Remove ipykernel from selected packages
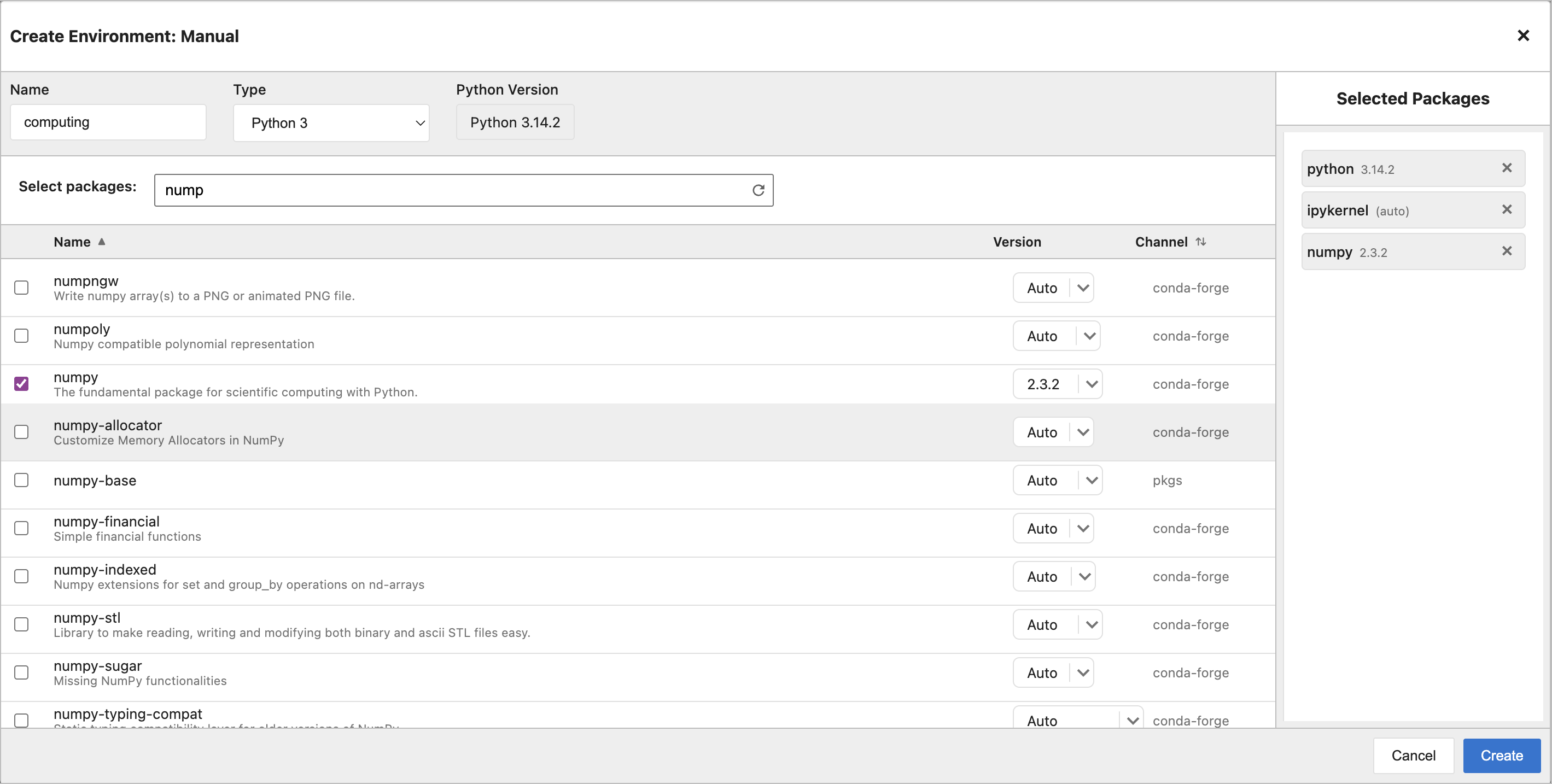Image resolution: width=1552 pixels, height=784 pixels. click(x=1506, y=209)
